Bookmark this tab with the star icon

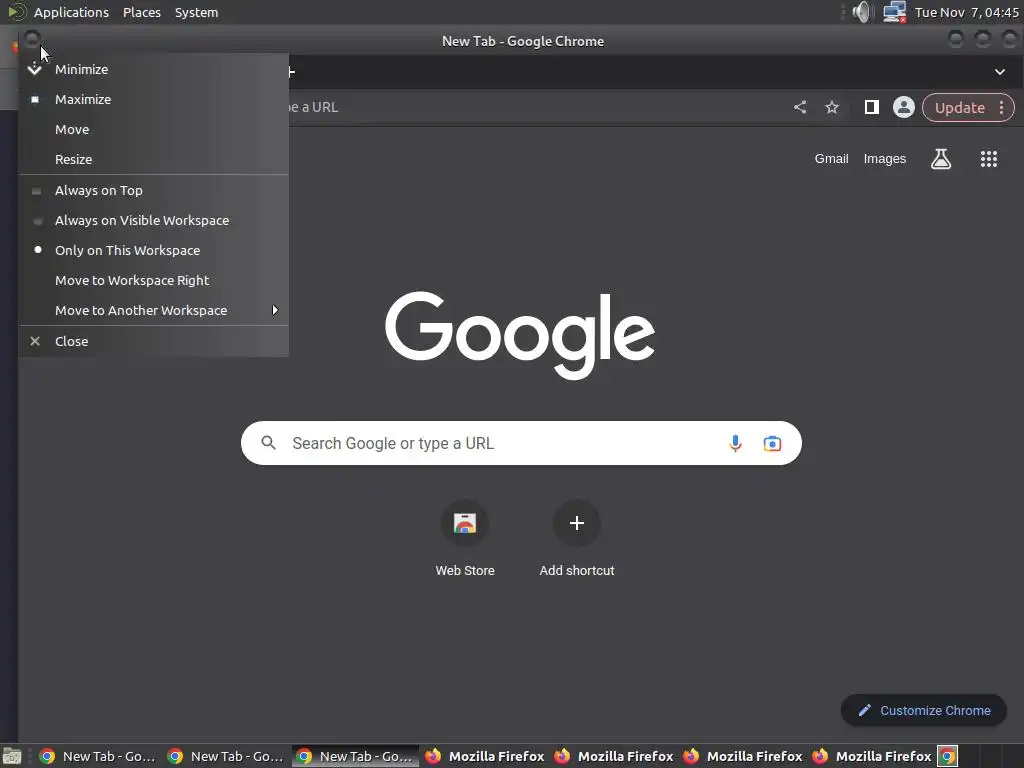[x=831, y=107]
